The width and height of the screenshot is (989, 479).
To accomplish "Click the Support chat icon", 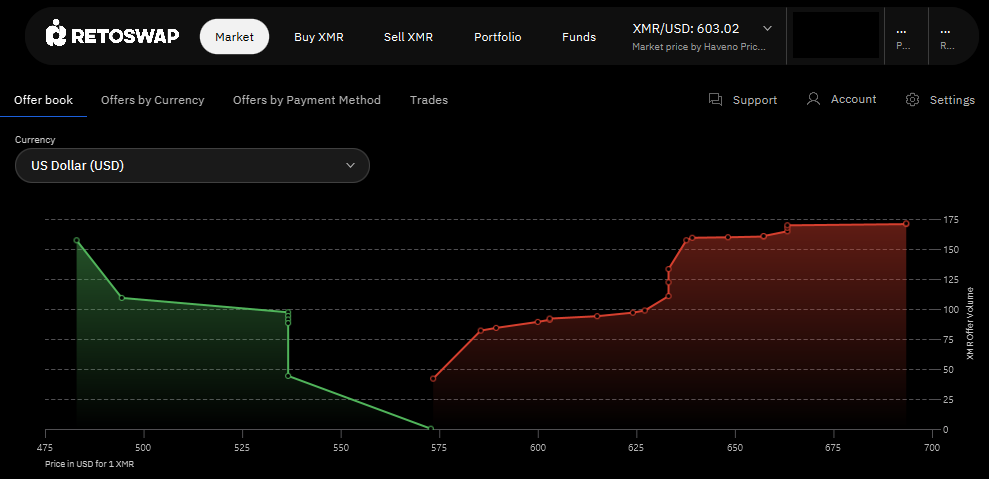I will [715, 99].
